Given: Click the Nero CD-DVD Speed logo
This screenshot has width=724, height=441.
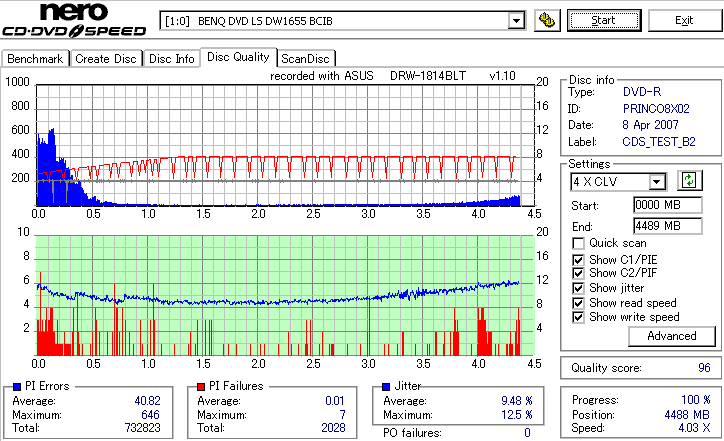Looking at the screenshot, I should 74,20.
